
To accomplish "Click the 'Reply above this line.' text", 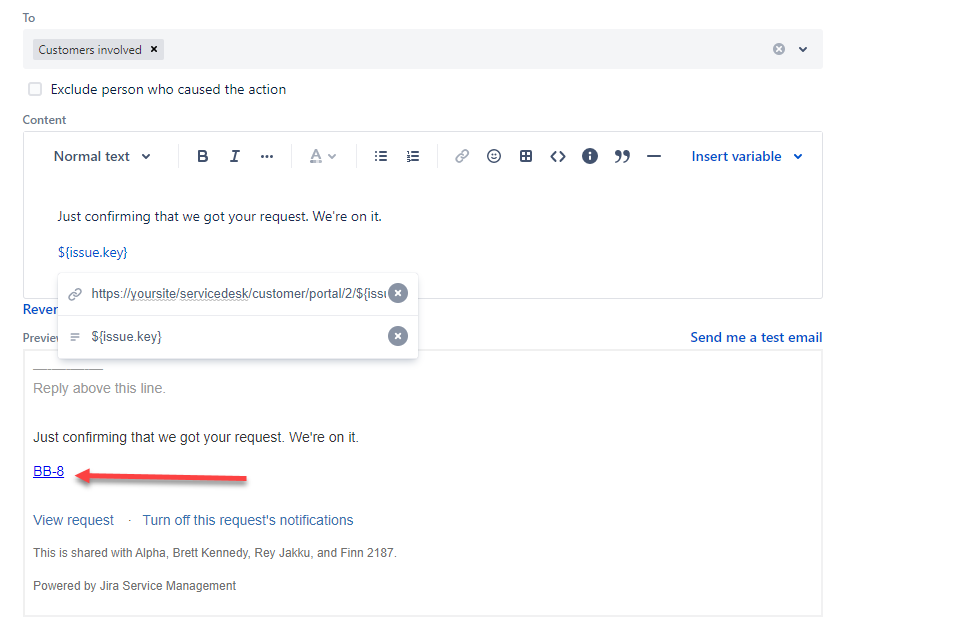I will coord(99,388).
